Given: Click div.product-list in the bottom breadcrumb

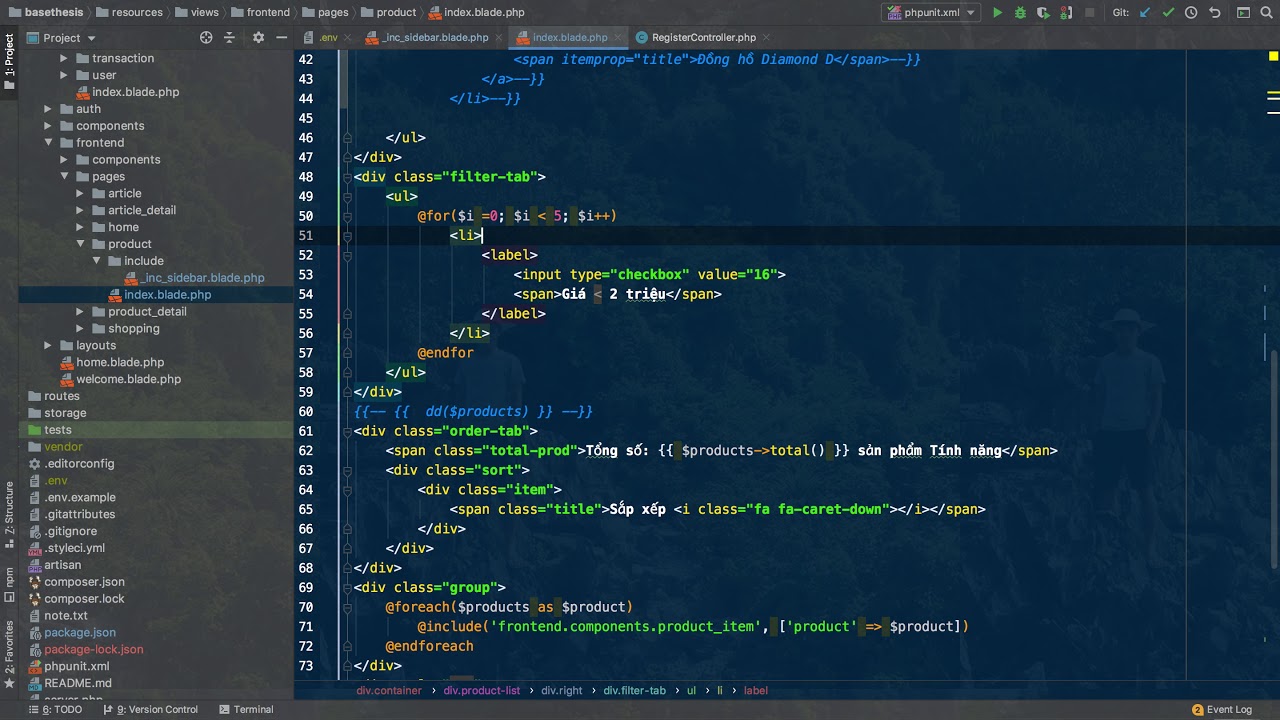Looking at the screenshot, I should point(482,691).
